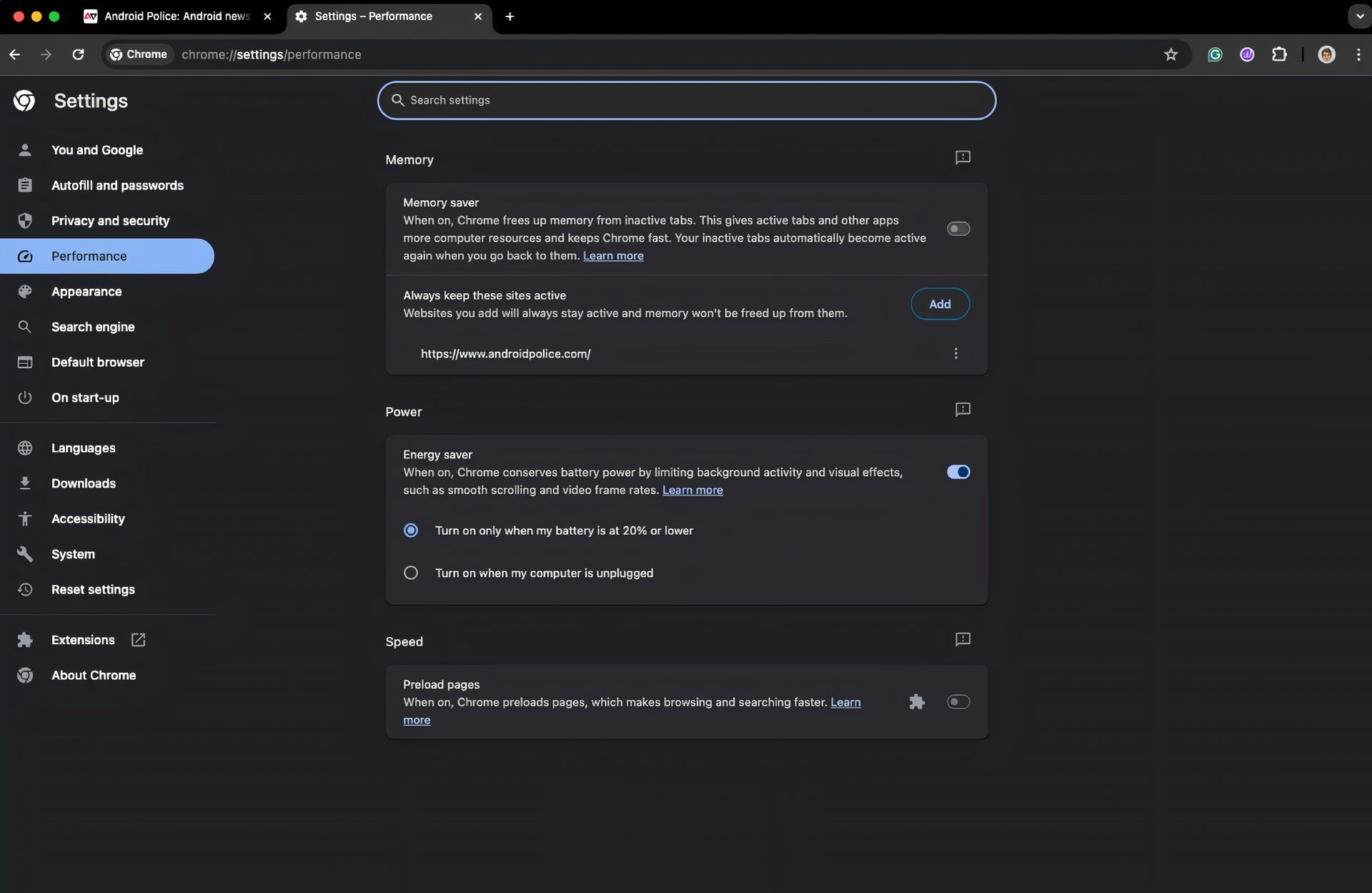
Task: Open the About Chrome settings page
Action: pyautogui.click(x=93, y=675)
